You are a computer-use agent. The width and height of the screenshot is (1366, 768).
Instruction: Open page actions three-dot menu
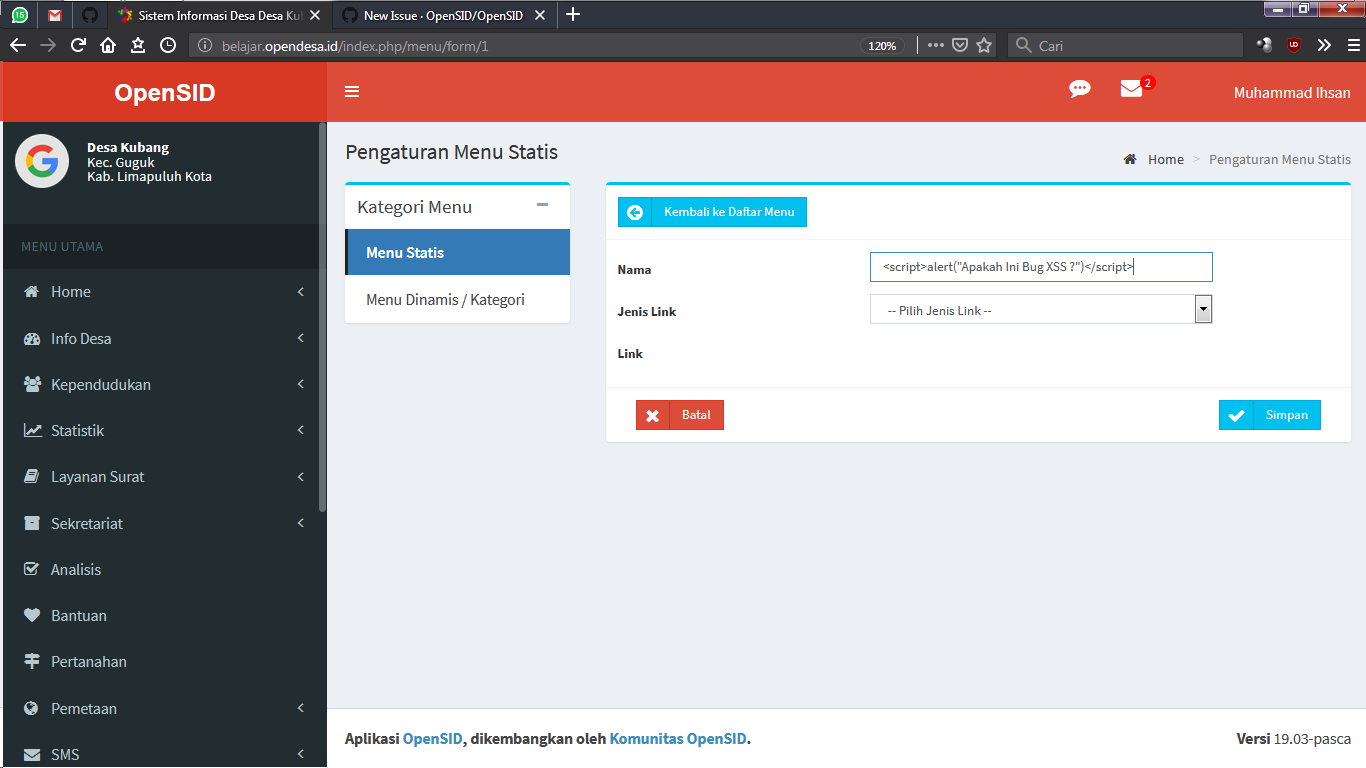click(x=935, y=45)
